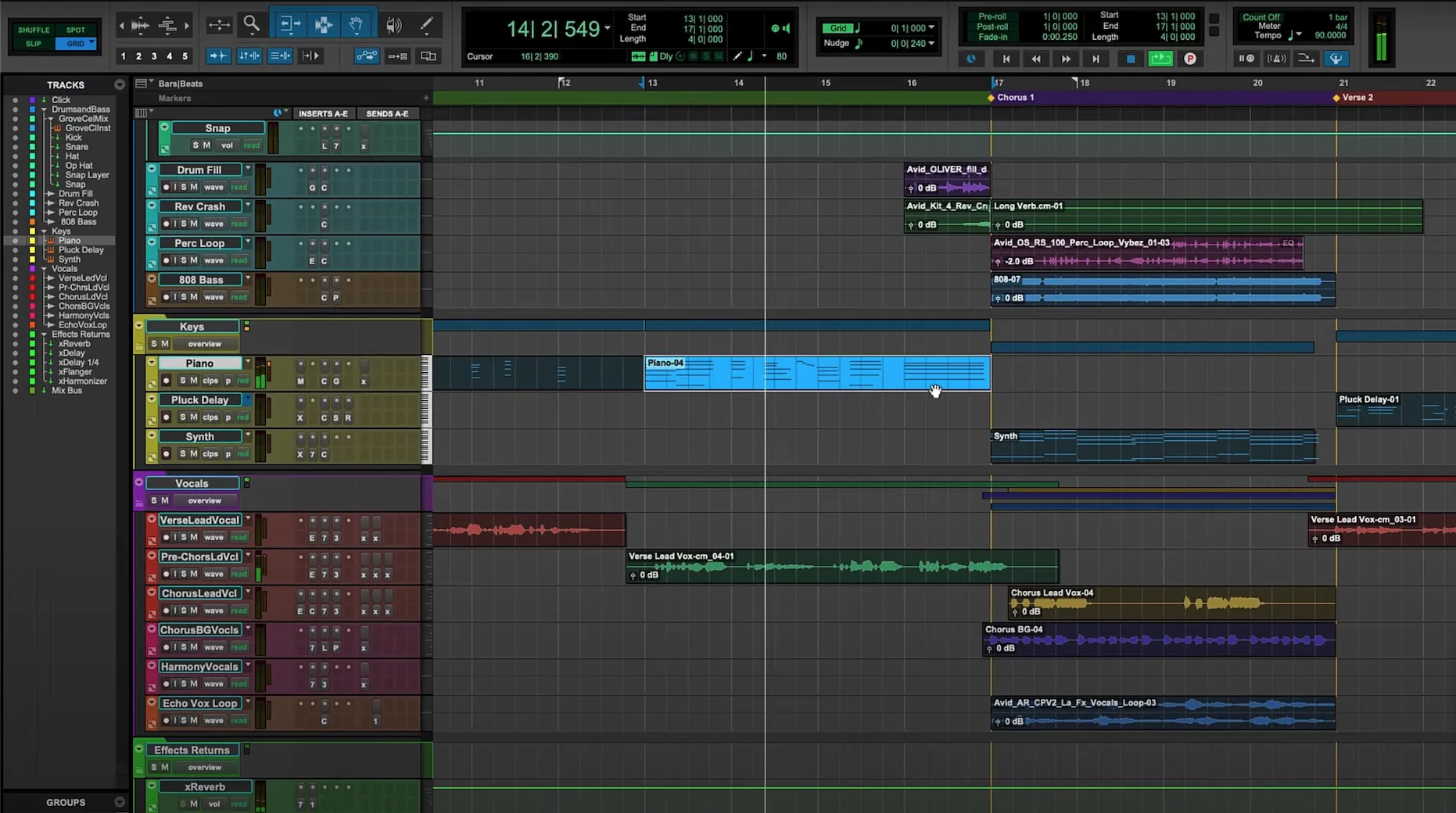Image resolution: width=1456 pixels, height=813 pixels.
Task: Select the Zoomer tool in the toolbar
Action: pyautogui.click(x=252, y=24)
